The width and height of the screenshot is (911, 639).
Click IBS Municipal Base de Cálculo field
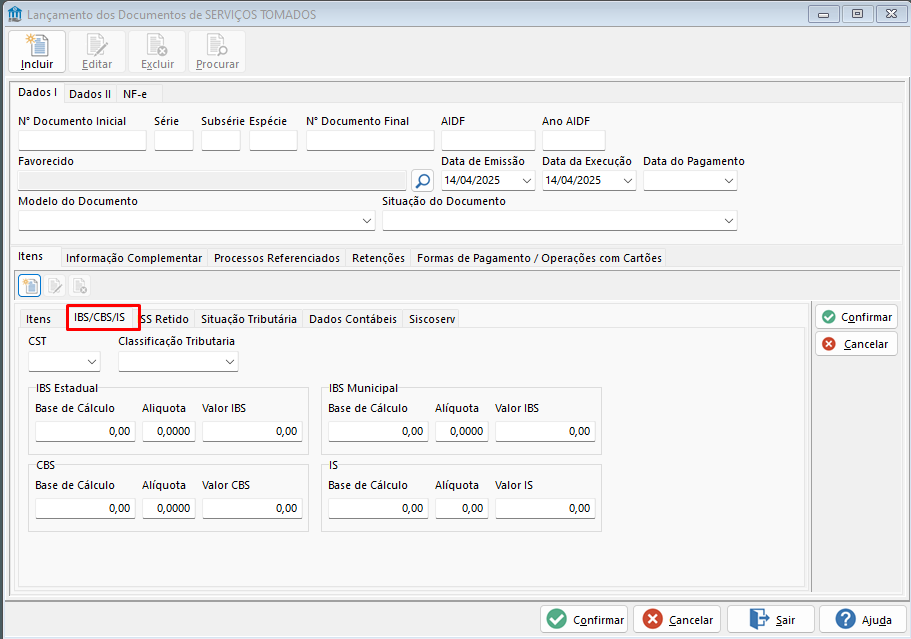pyautogui.click(x=378, y=432)
